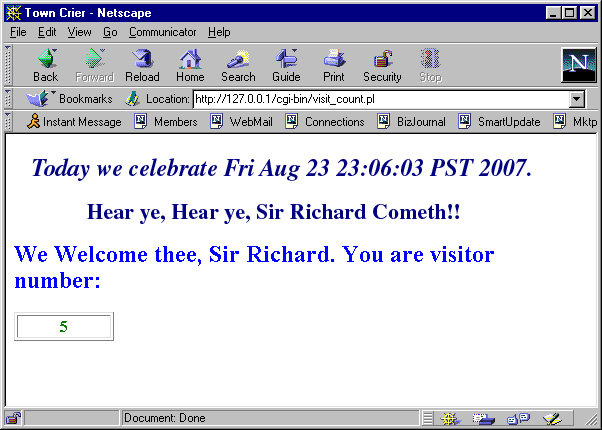Click the Stop loading button
Screen dimensions: 602x430
[x=430, y=65]
